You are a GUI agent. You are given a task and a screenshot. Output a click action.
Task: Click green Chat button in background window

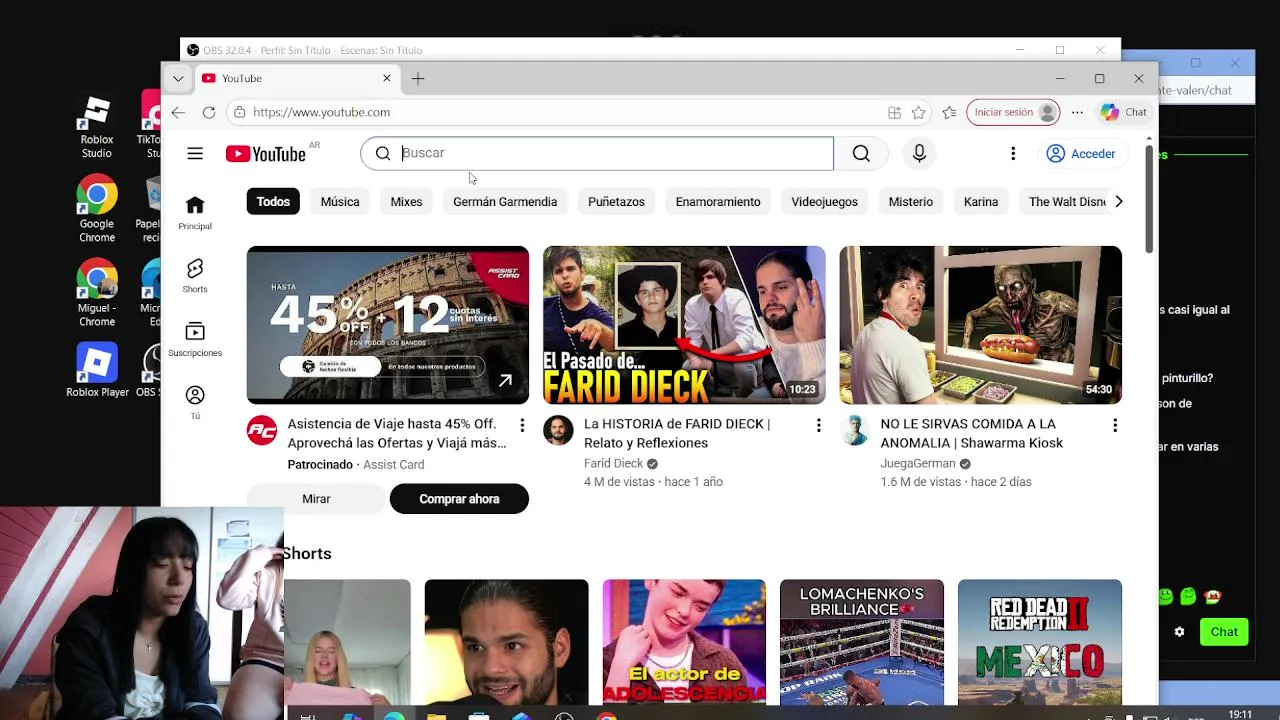tap(1224, 632)
